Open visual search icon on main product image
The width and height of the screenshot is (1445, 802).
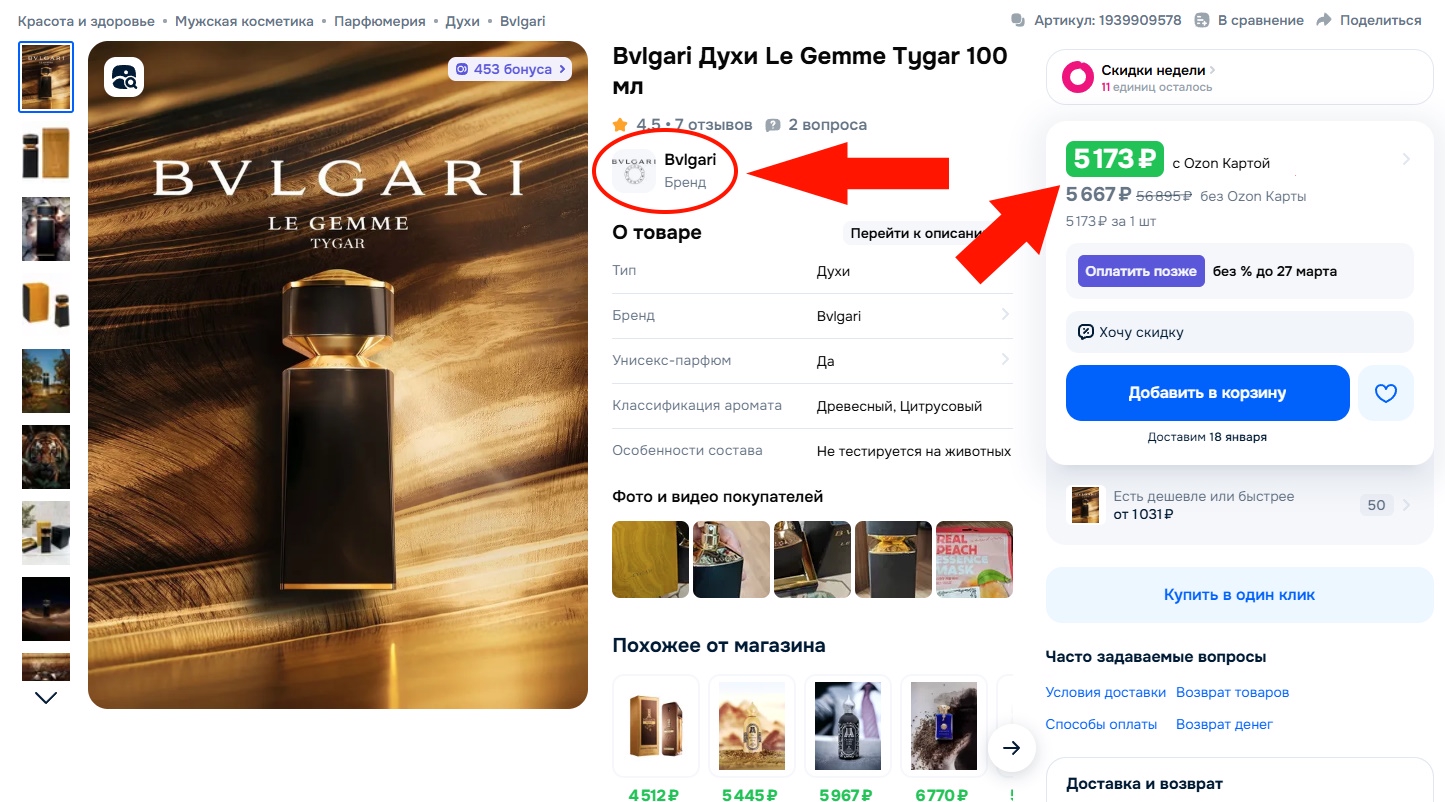(x=124, y=77)
